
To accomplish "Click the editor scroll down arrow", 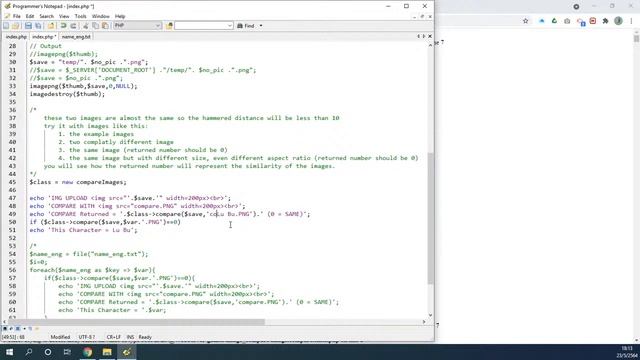I will click(431, 315).
